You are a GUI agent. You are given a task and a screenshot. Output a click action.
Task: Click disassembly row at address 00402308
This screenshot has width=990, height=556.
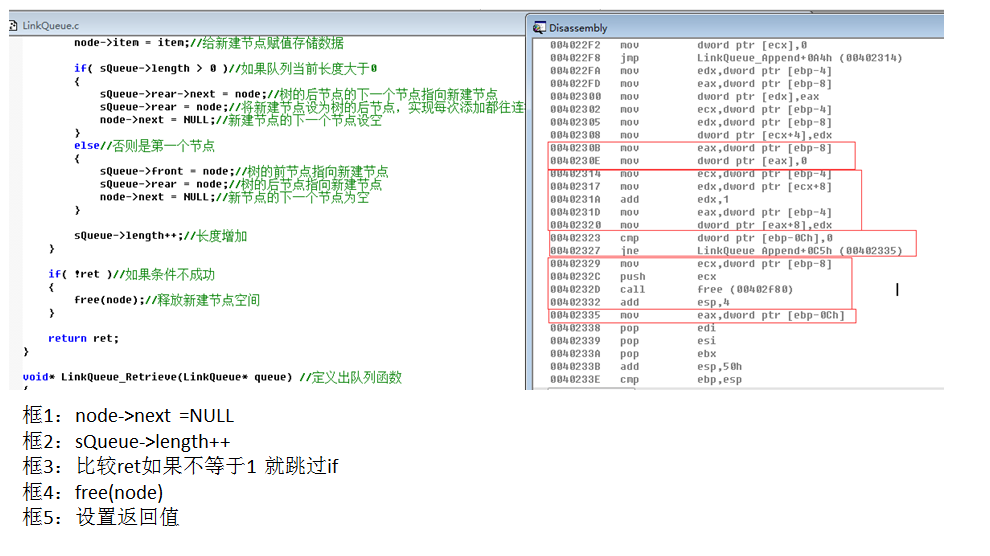point(691,135)
